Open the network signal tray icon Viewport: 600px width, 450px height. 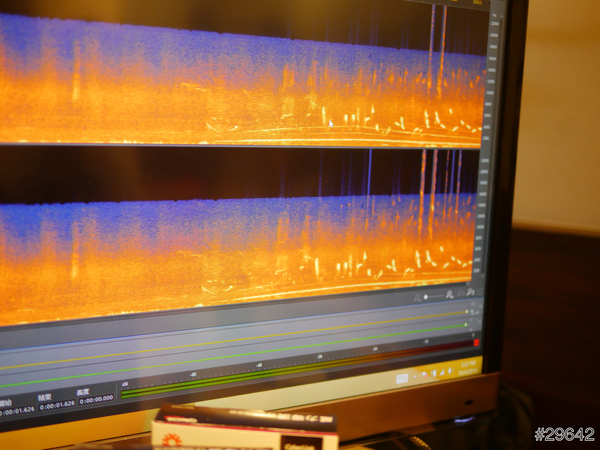pyautogui.click(x=442, y=372)
